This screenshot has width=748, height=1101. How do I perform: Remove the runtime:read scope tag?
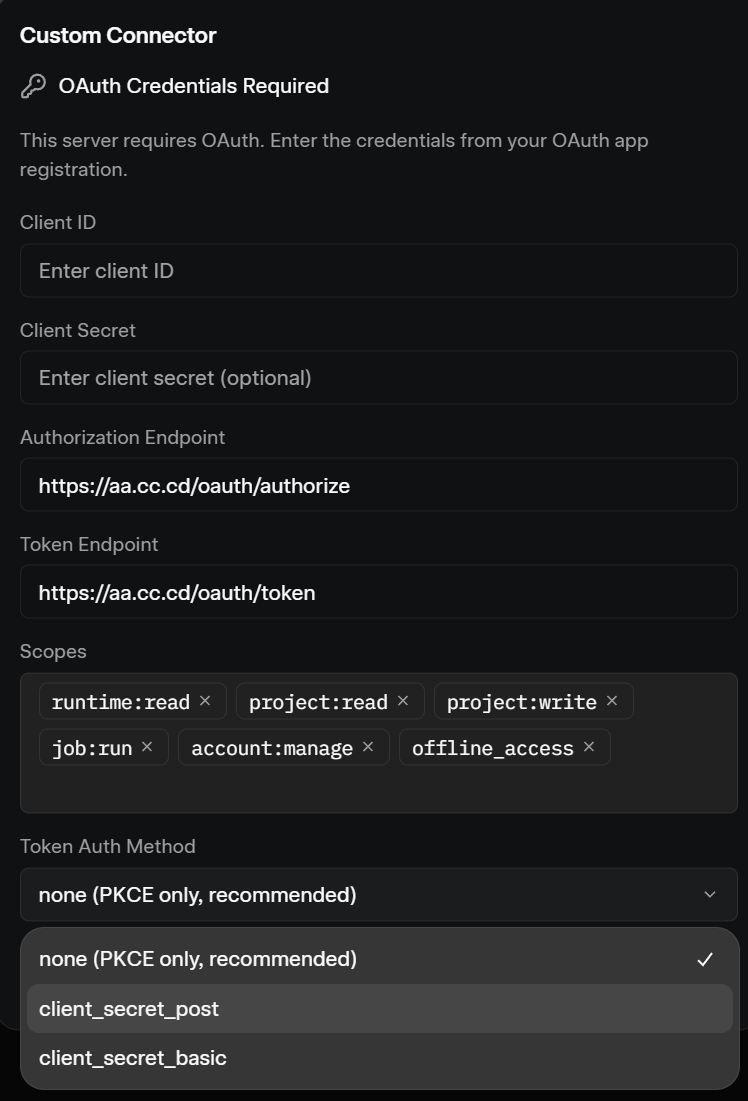click(205, 701)
